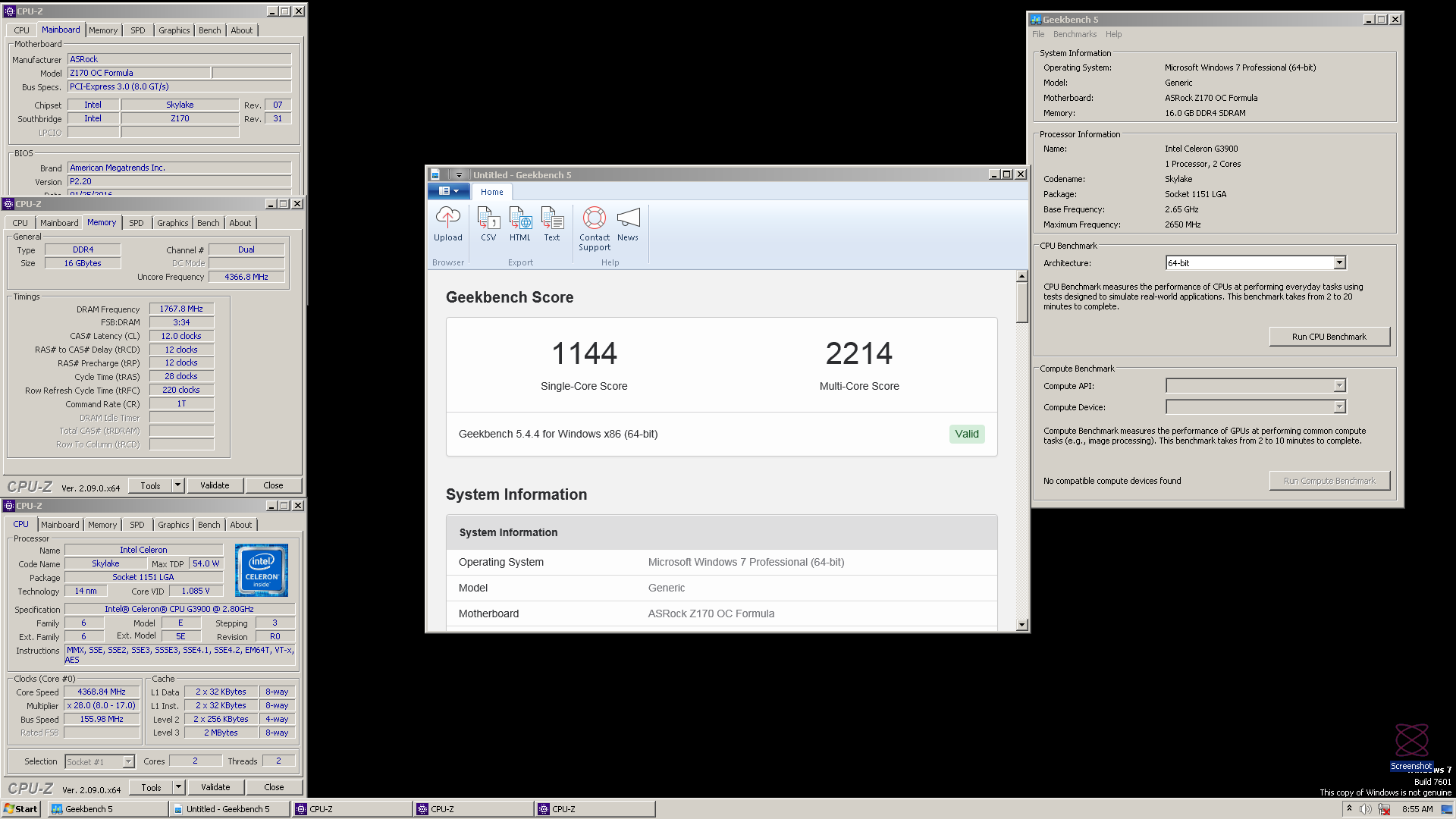The height and width of the screenshot is (819, 1456).
Task: Click the CPU-Z window icon in CPU window title bar
Action: click(9, 506)
